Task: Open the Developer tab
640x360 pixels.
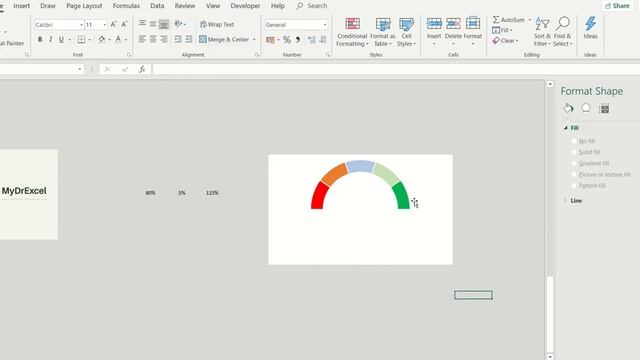Action: click(x=245, y=6)
